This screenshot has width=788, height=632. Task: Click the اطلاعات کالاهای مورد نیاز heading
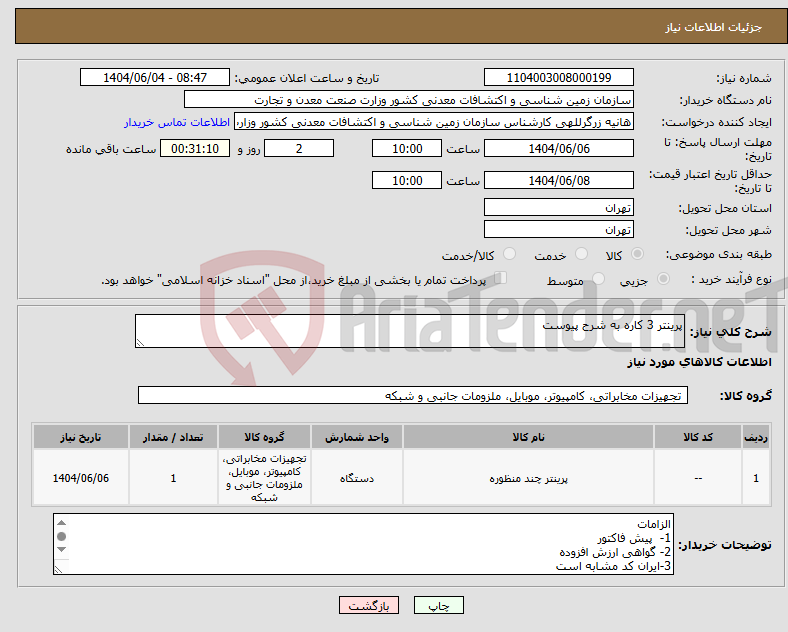click(x=699, y=362)
